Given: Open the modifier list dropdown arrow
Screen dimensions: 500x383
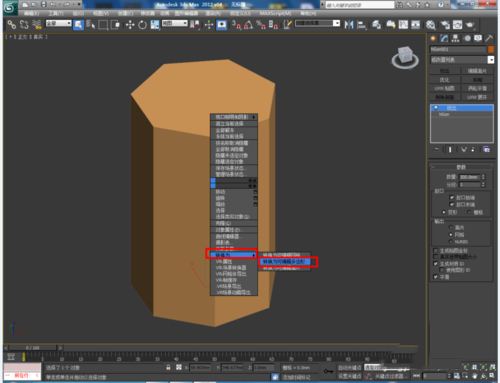Looking at the screenshot, I should (491, 60).
